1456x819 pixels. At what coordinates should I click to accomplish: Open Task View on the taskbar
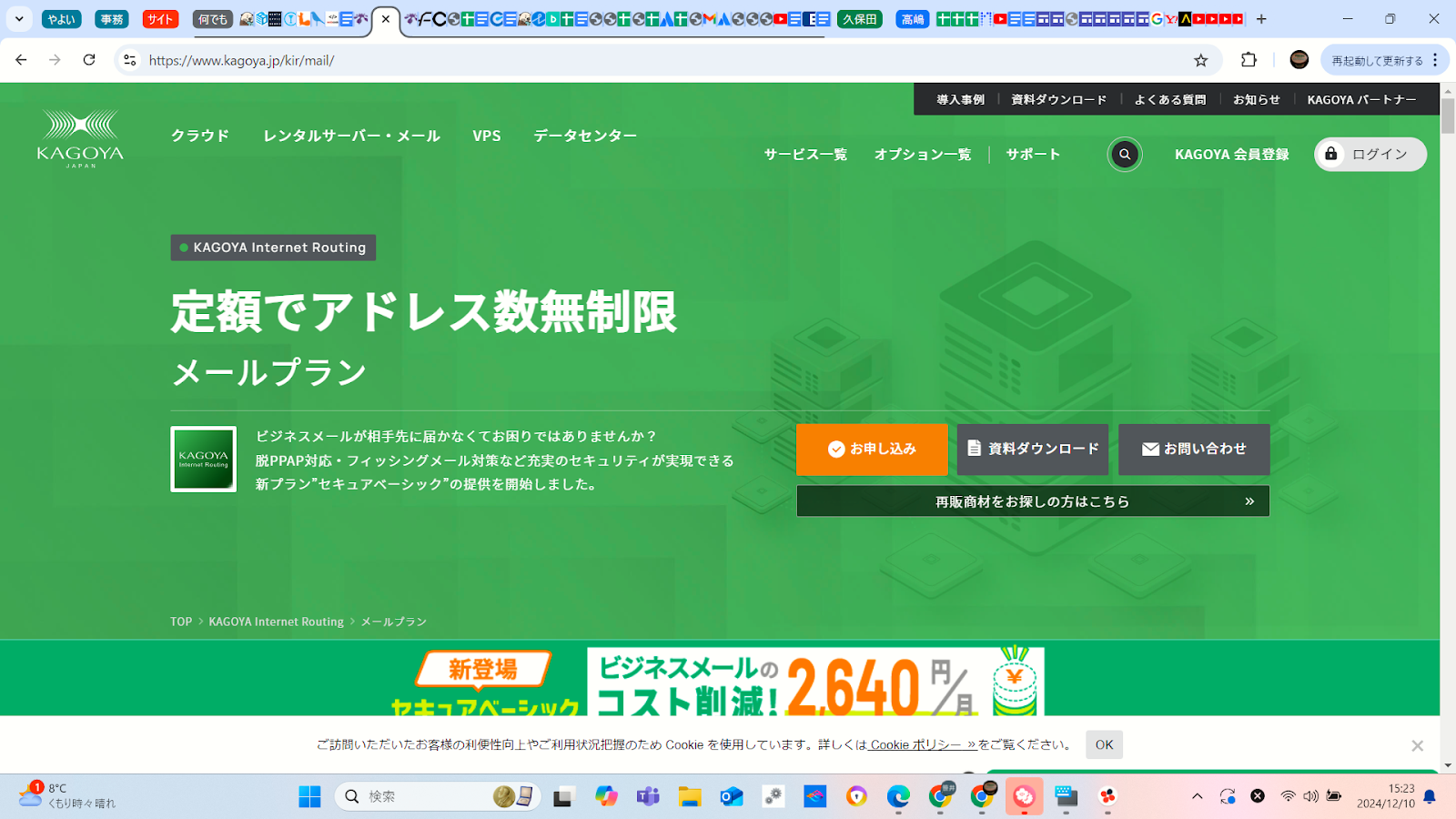click(x=564, y=796)
